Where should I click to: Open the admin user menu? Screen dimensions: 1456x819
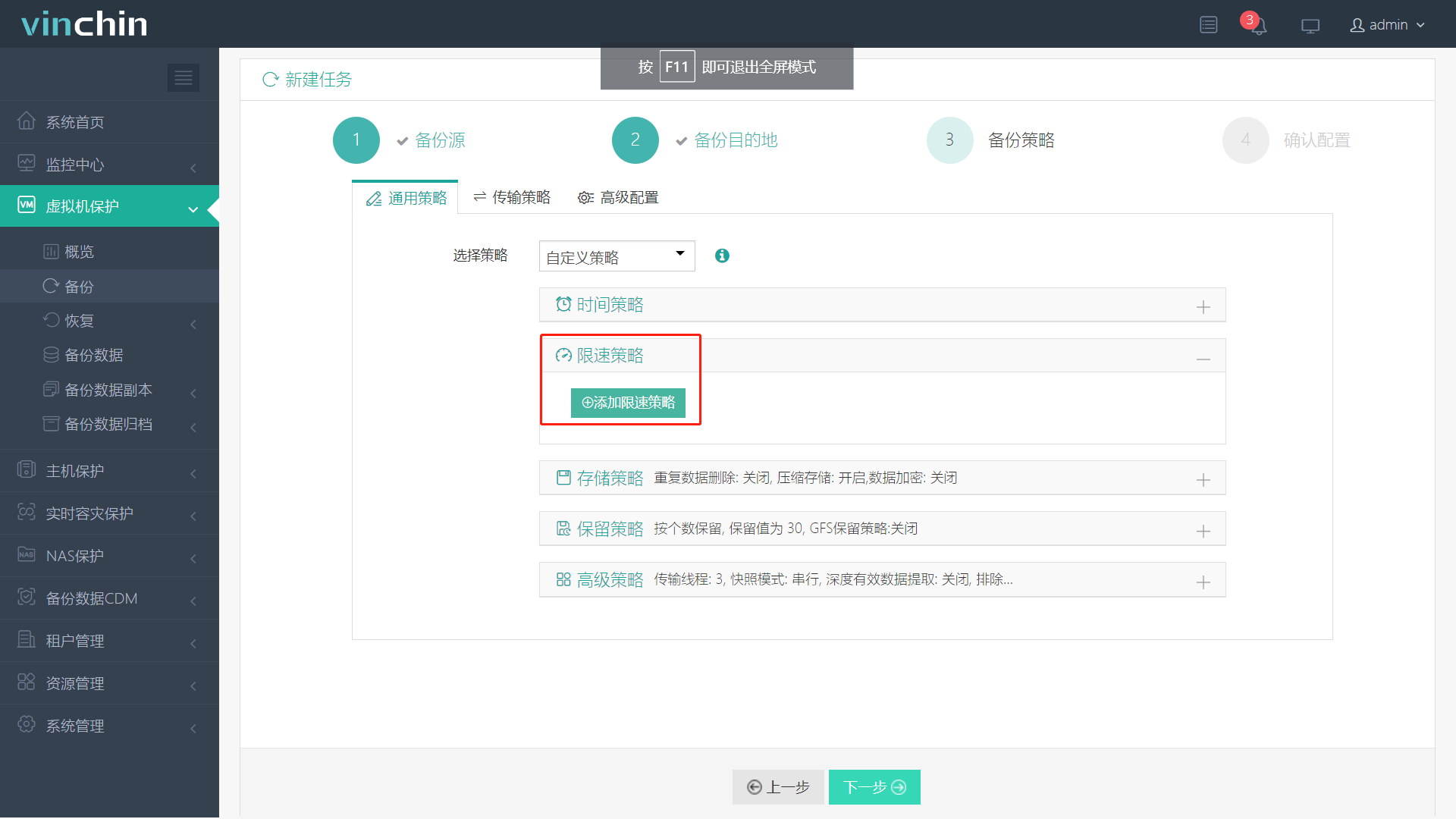(1387, 25)
